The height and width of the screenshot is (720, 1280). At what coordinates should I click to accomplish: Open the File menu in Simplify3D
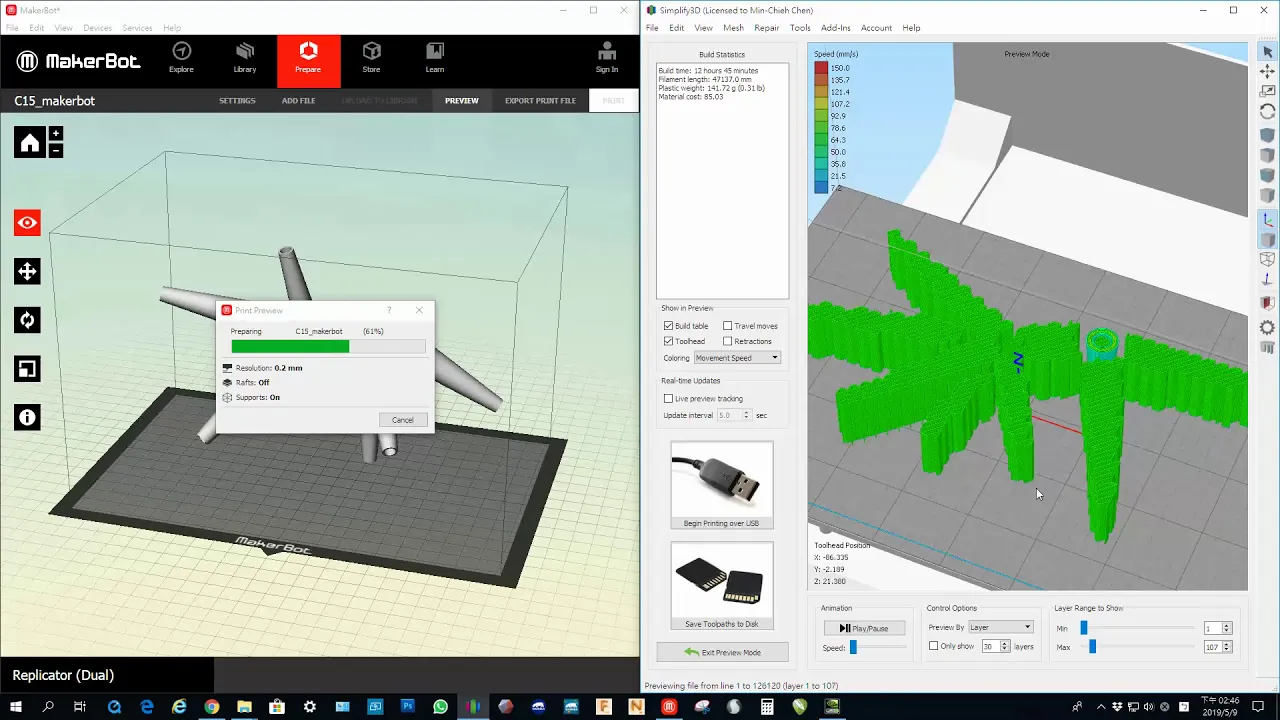click(x=652, y=28)
